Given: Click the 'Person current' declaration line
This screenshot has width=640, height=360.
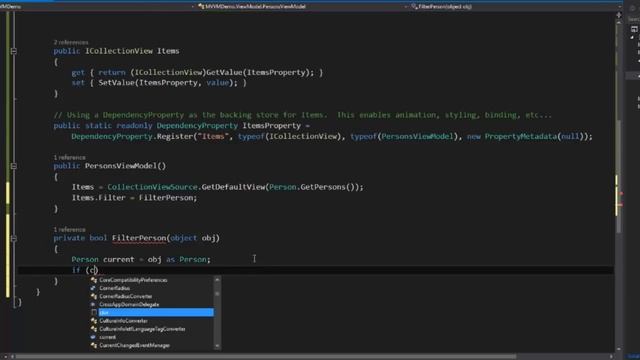Looking at the screenshot, I should [x=141, y=260].
